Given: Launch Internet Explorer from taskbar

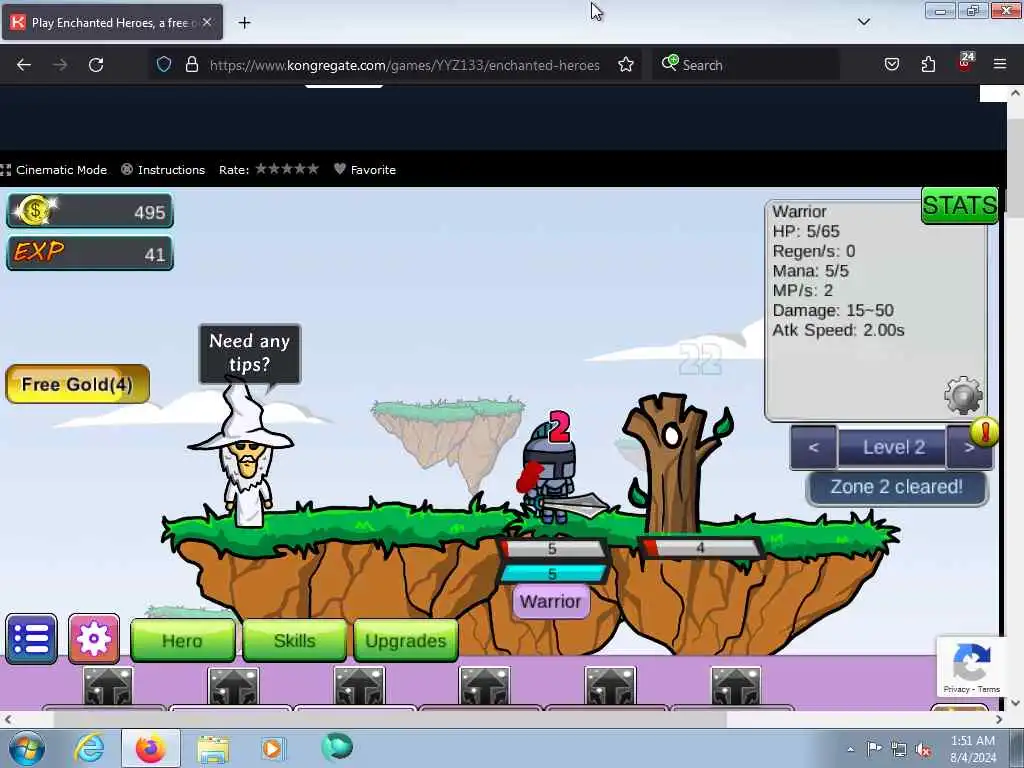Looking at the screenshot, I should point(89,748).
